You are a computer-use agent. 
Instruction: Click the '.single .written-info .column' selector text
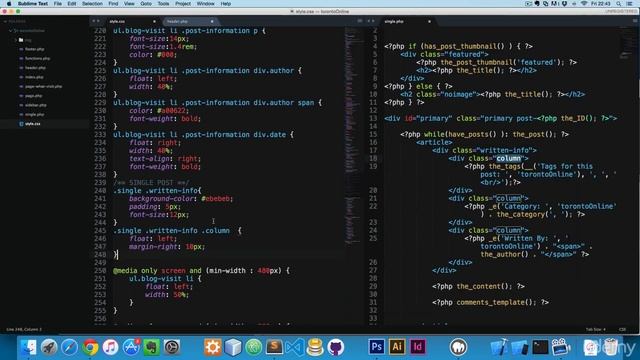click(x=172, y=231)
